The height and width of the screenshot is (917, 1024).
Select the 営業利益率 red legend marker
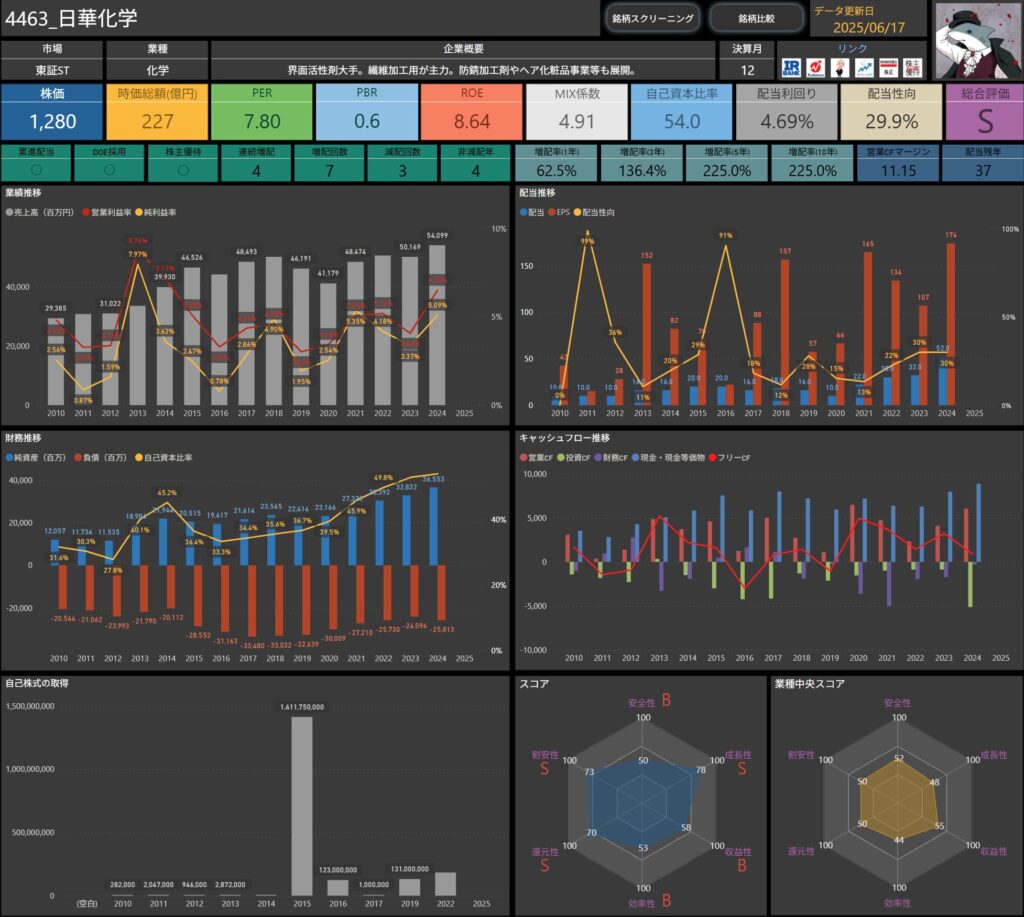[86, 212]
